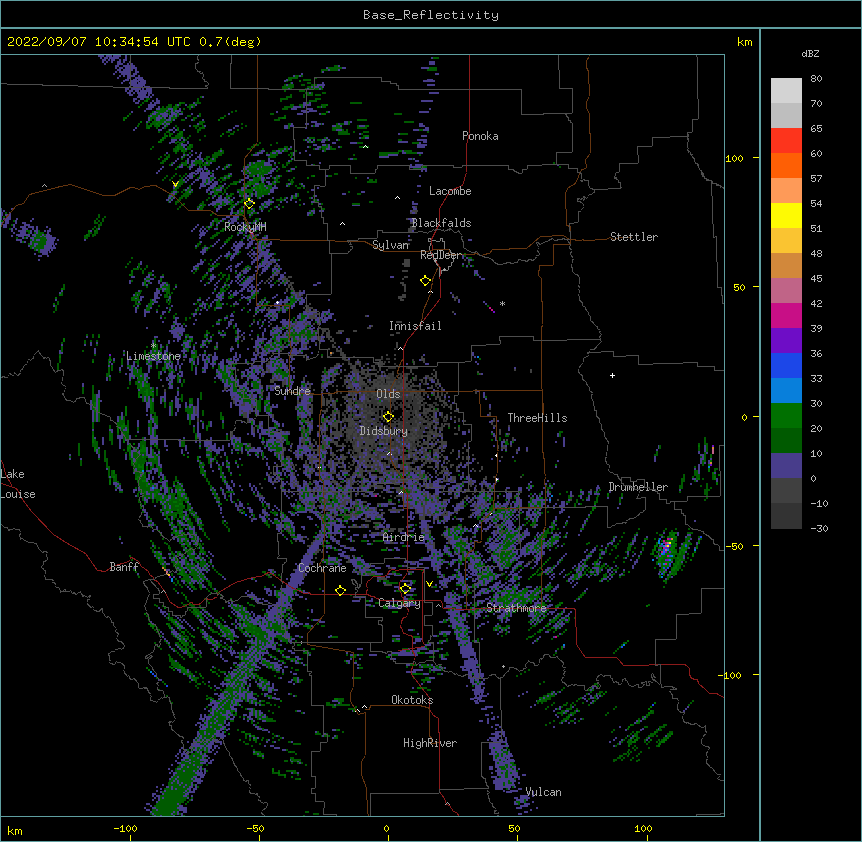The width and height of the screenshot is (862, 842).
Task: Click the ThreeHills label
Action: 537,418
